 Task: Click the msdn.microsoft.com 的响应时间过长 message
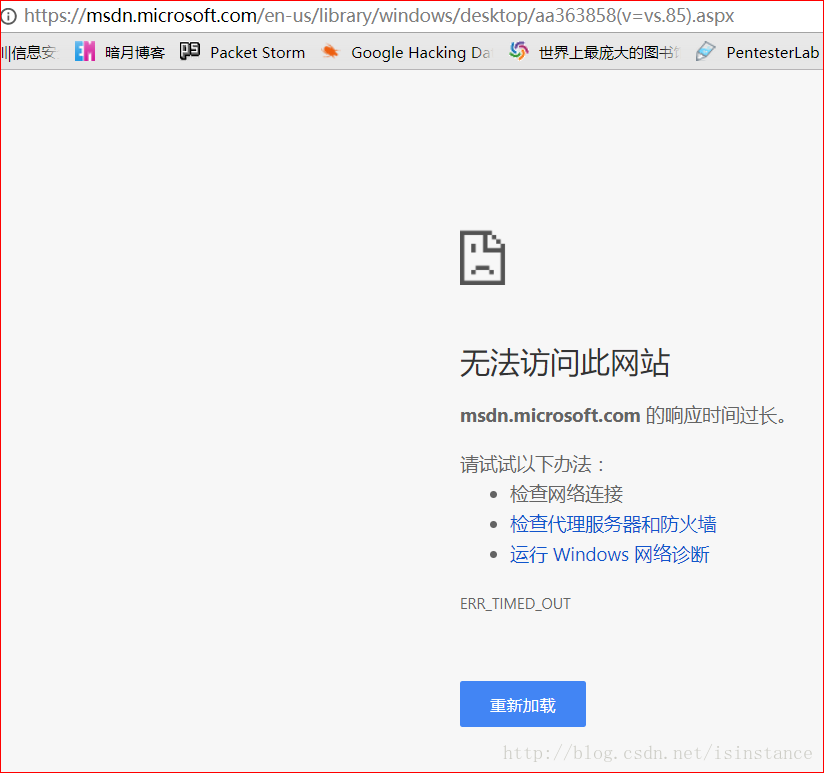[623, 416]
